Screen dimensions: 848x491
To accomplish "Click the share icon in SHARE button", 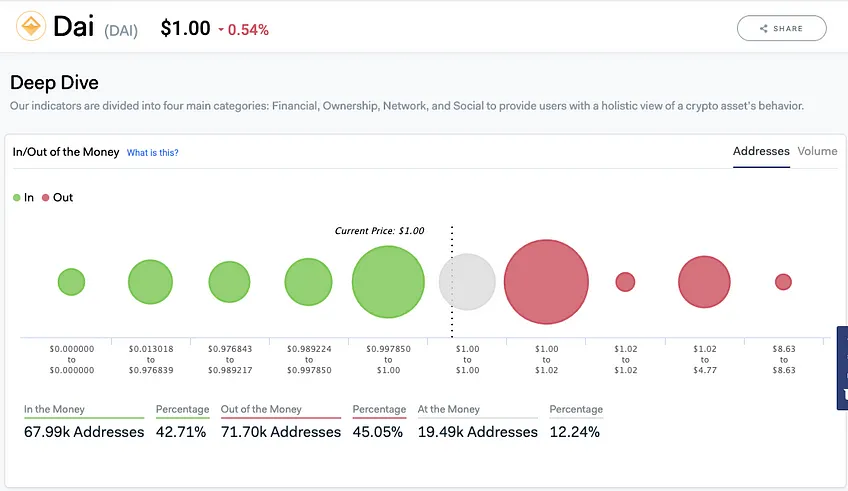I will pyautogui.click(x=764, y=29).
